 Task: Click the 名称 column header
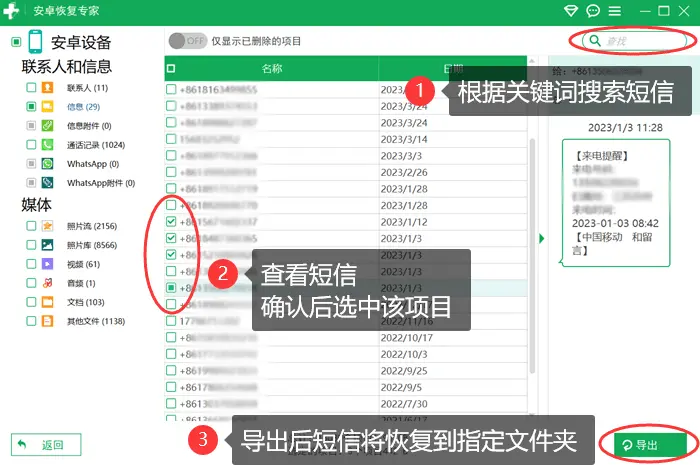tap(272, 68)
